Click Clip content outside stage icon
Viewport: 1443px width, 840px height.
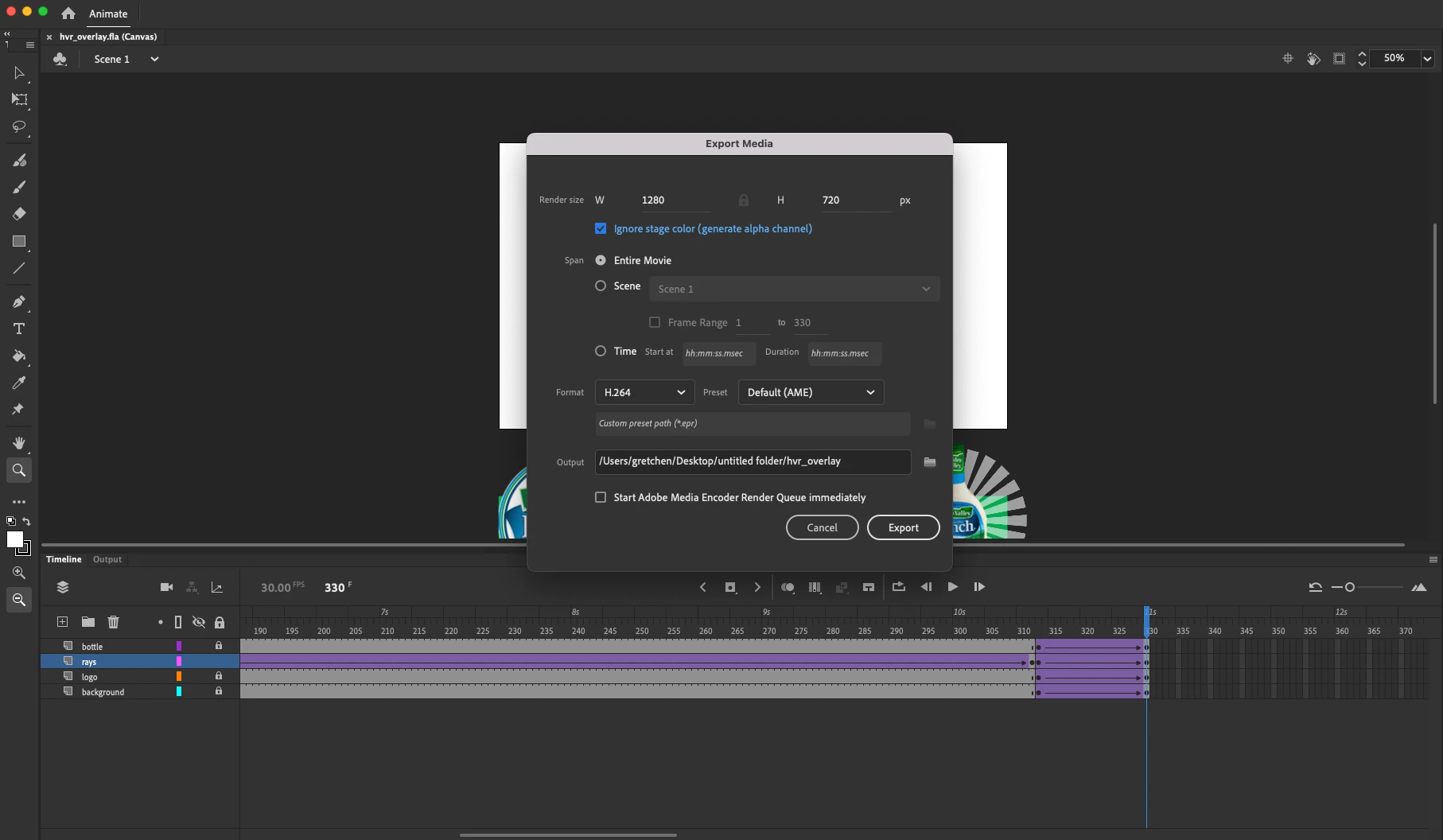pyautogui.click(x=1340, y=58)
